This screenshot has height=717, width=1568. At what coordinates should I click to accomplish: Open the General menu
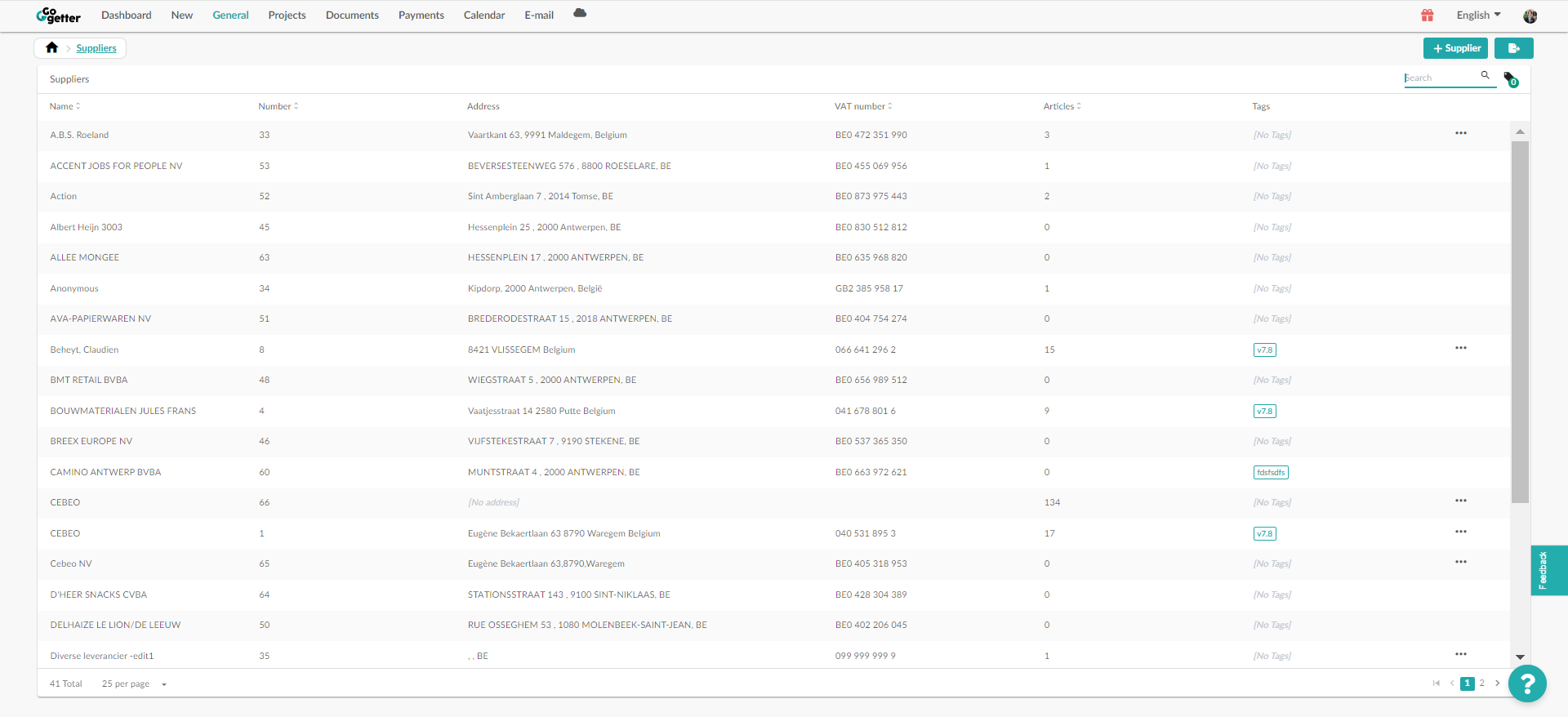coord(230,15)
